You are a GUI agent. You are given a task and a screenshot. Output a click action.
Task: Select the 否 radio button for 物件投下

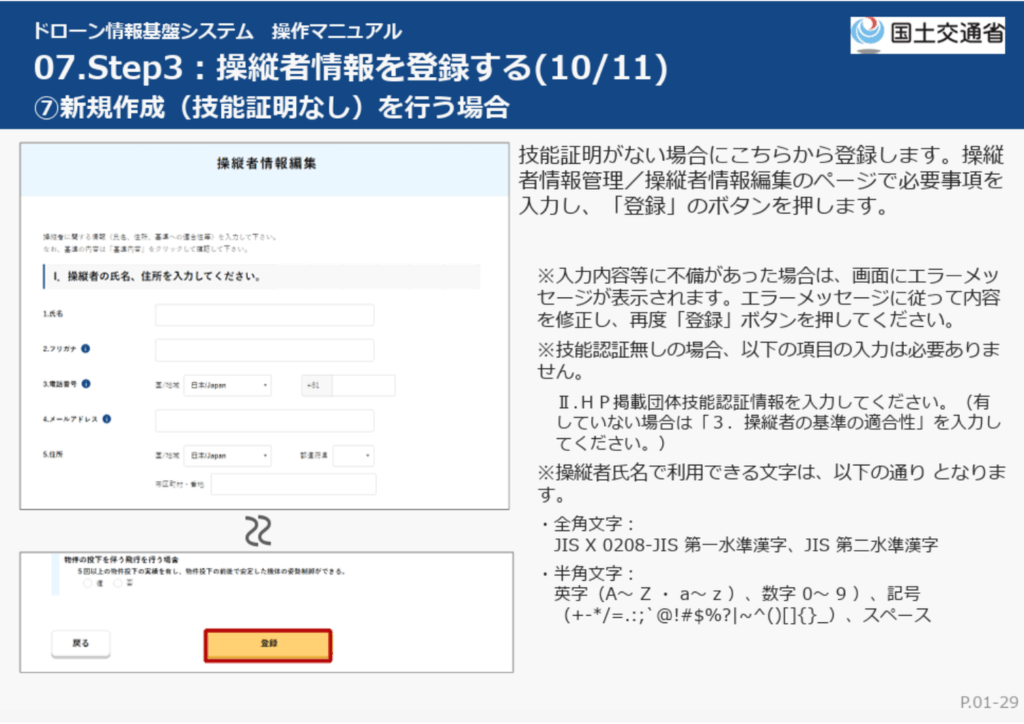117,582
